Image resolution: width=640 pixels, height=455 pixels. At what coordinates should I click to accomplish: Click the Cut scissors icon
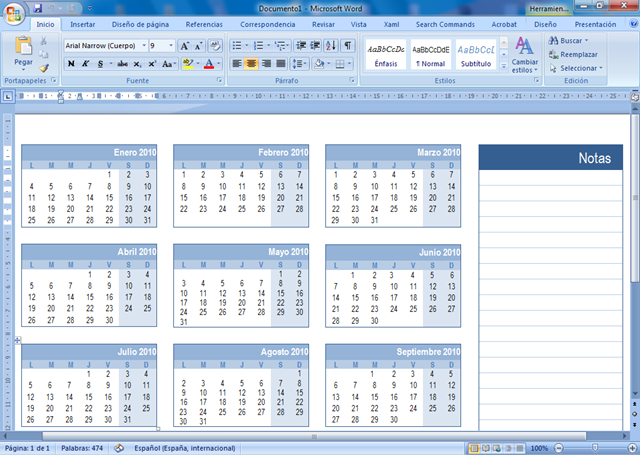click(x=43, y=41)
